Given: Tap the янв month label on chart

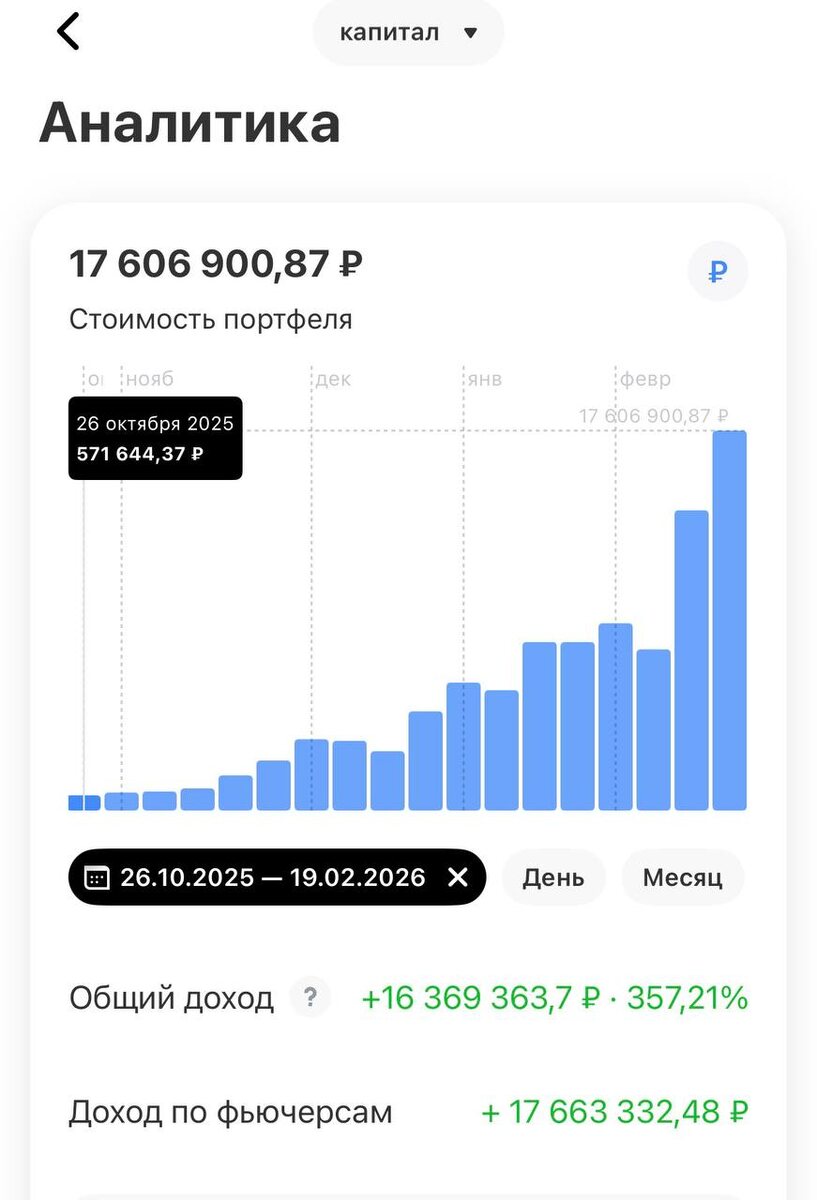Looking at the screenshot, I should click(x=485, y=379).
